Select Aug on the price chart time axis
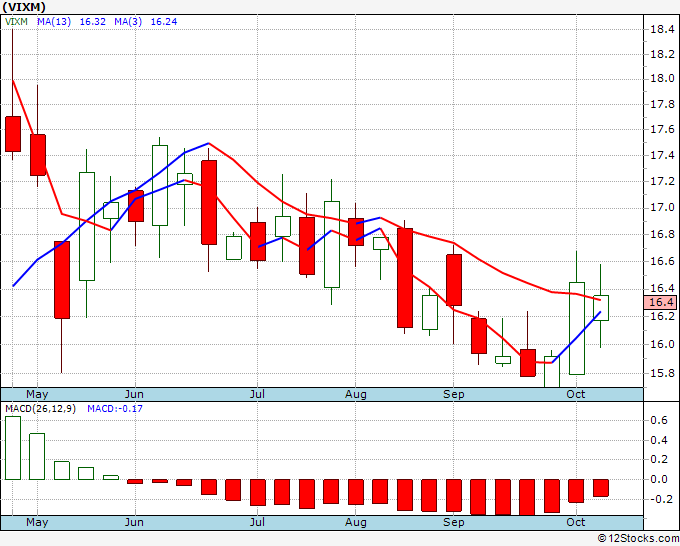The height and width of the screenshot is (546, 680). click(356, 394)
